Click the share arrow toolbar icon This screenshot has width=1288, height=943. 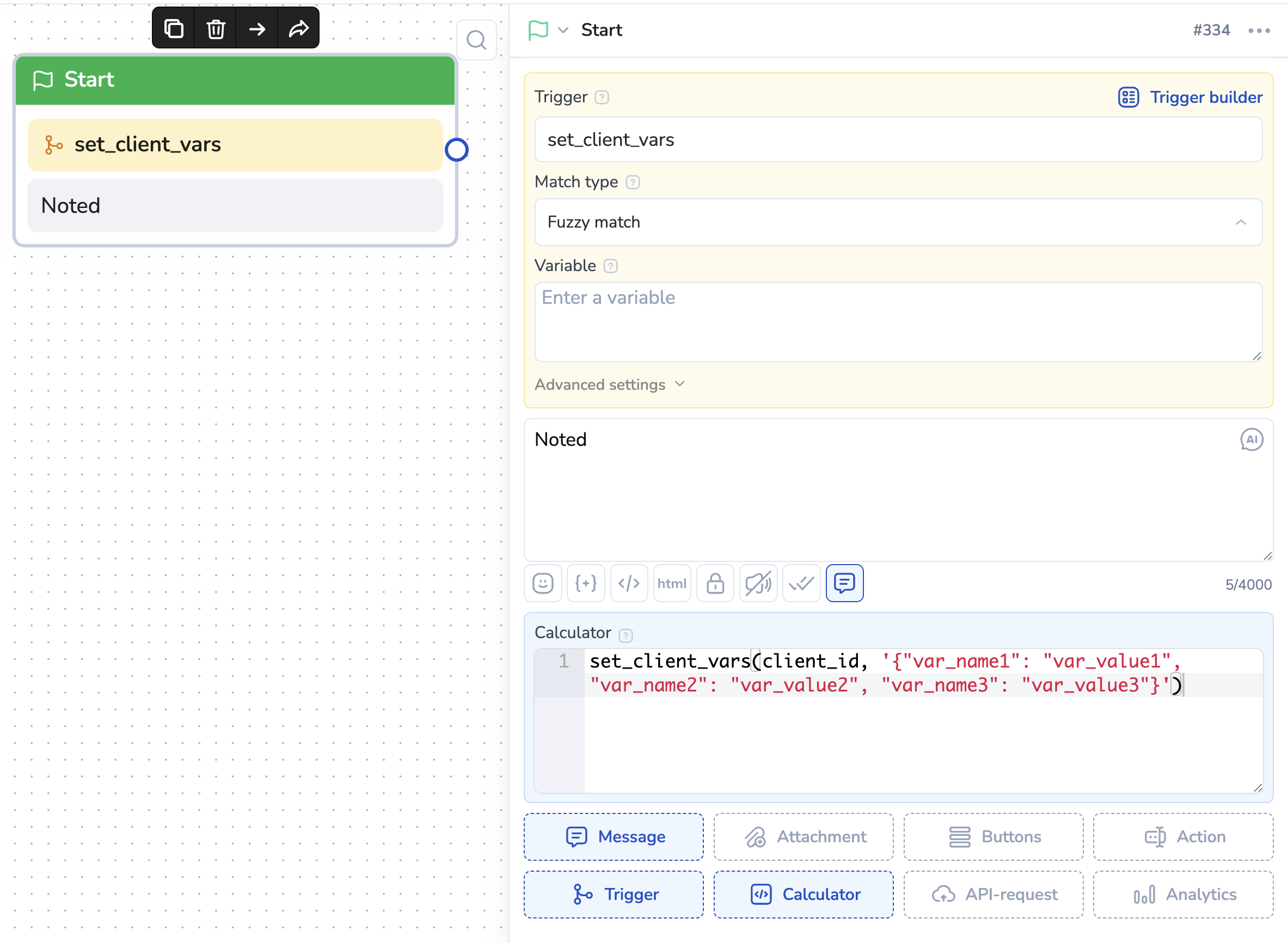pos(298,28)
